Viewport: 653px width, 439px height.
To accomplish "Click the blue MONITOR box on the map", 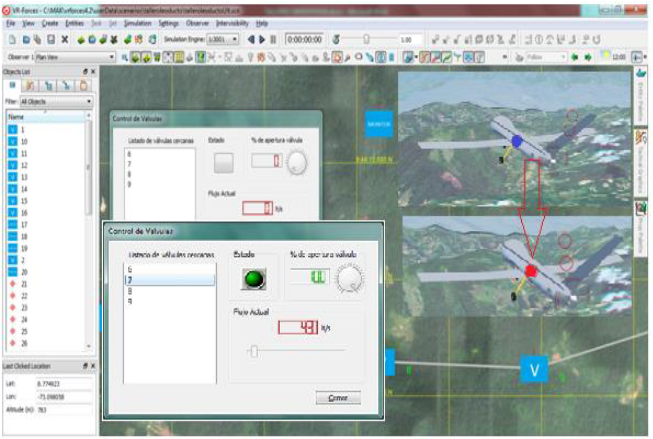I will [x=379, y=124].
